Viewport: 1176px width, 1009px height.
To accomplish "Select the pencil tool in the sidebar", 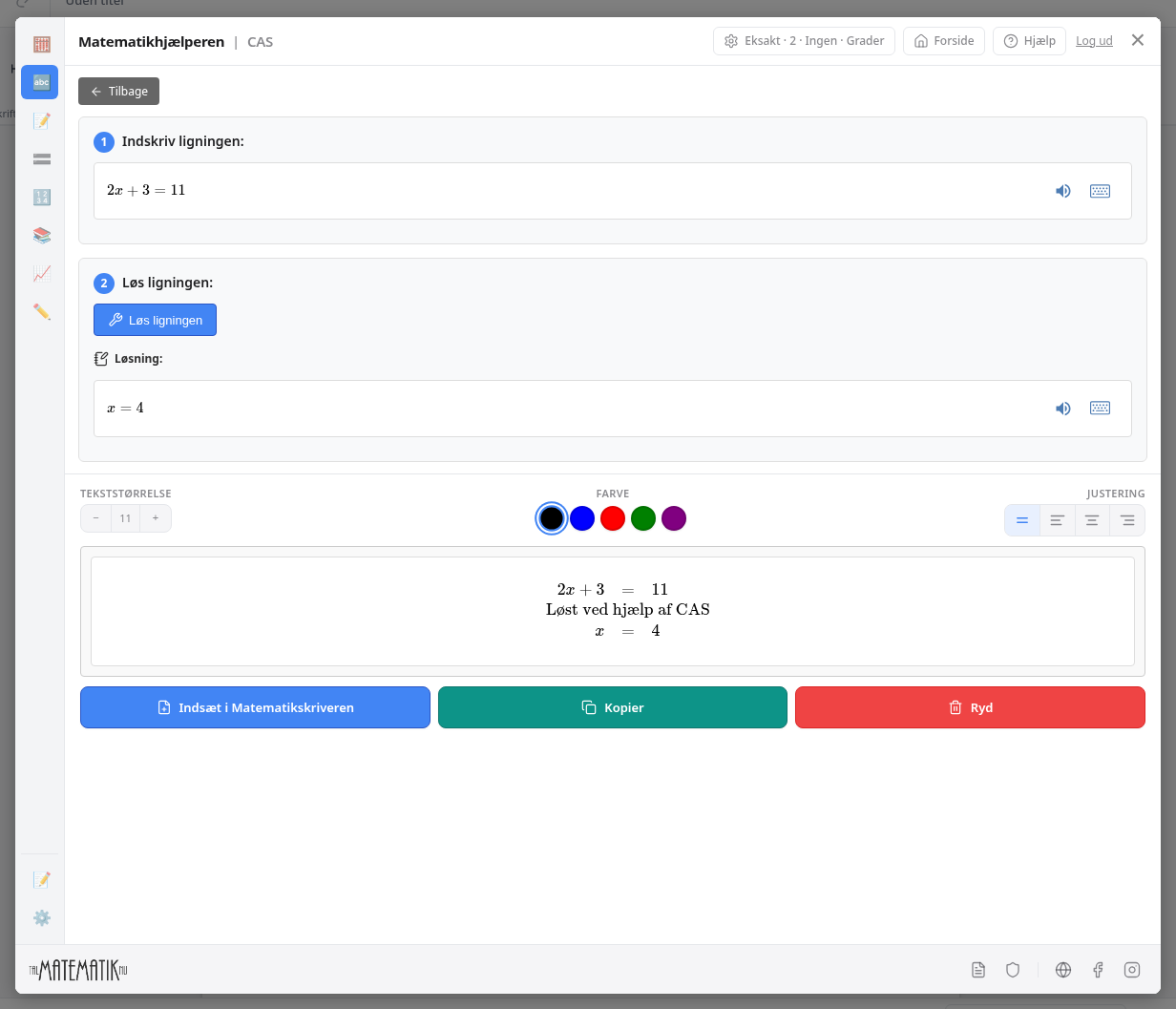I will (41, 311).
